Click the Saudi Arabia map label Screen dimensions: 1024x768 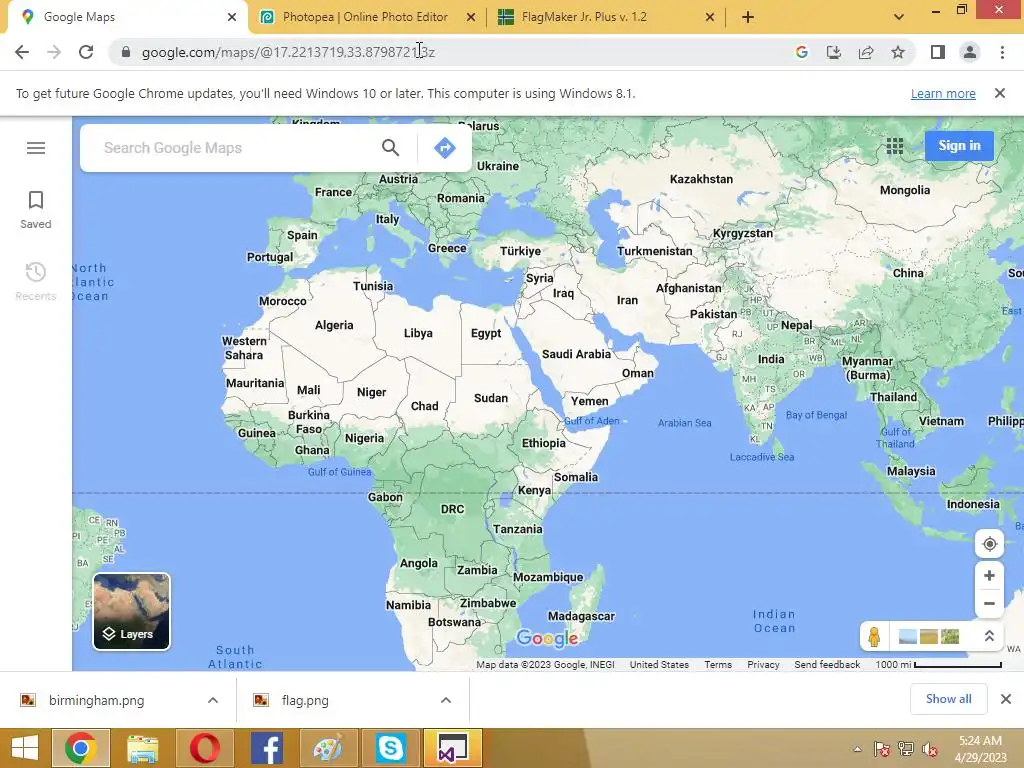tap(576, 354)
